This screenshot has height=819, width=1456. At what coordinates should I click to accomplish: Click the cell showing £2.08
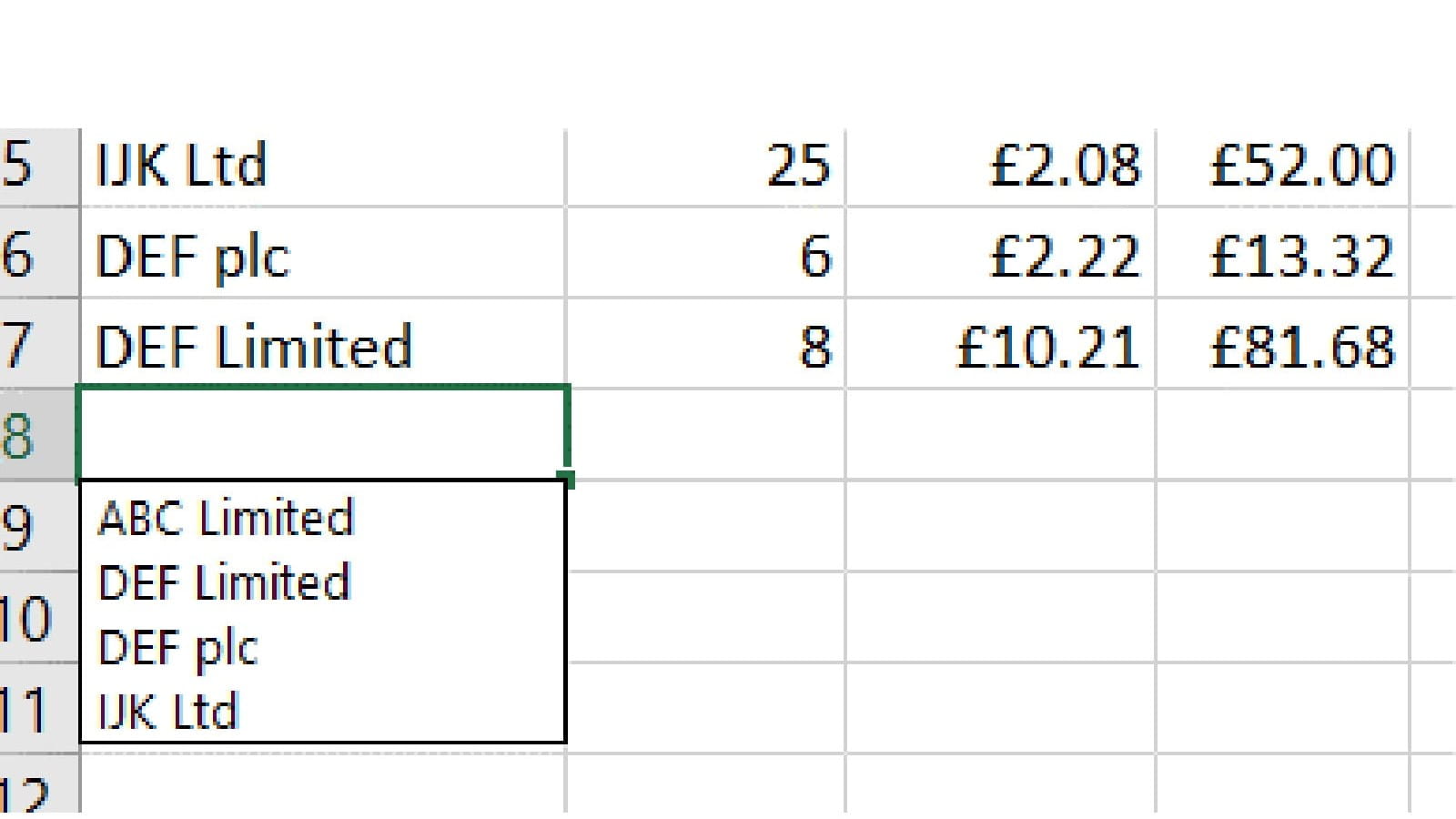[x=1001, y=167]
